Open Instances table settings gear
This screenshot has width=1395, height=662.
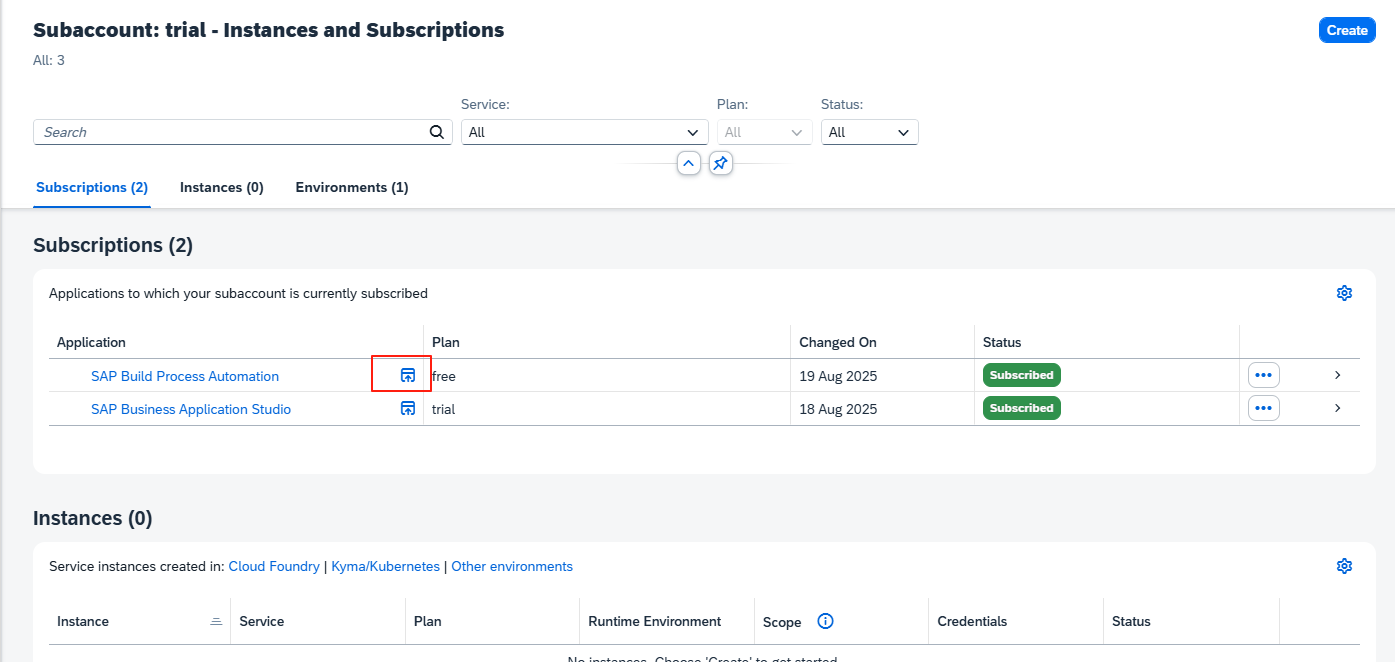1344,566
